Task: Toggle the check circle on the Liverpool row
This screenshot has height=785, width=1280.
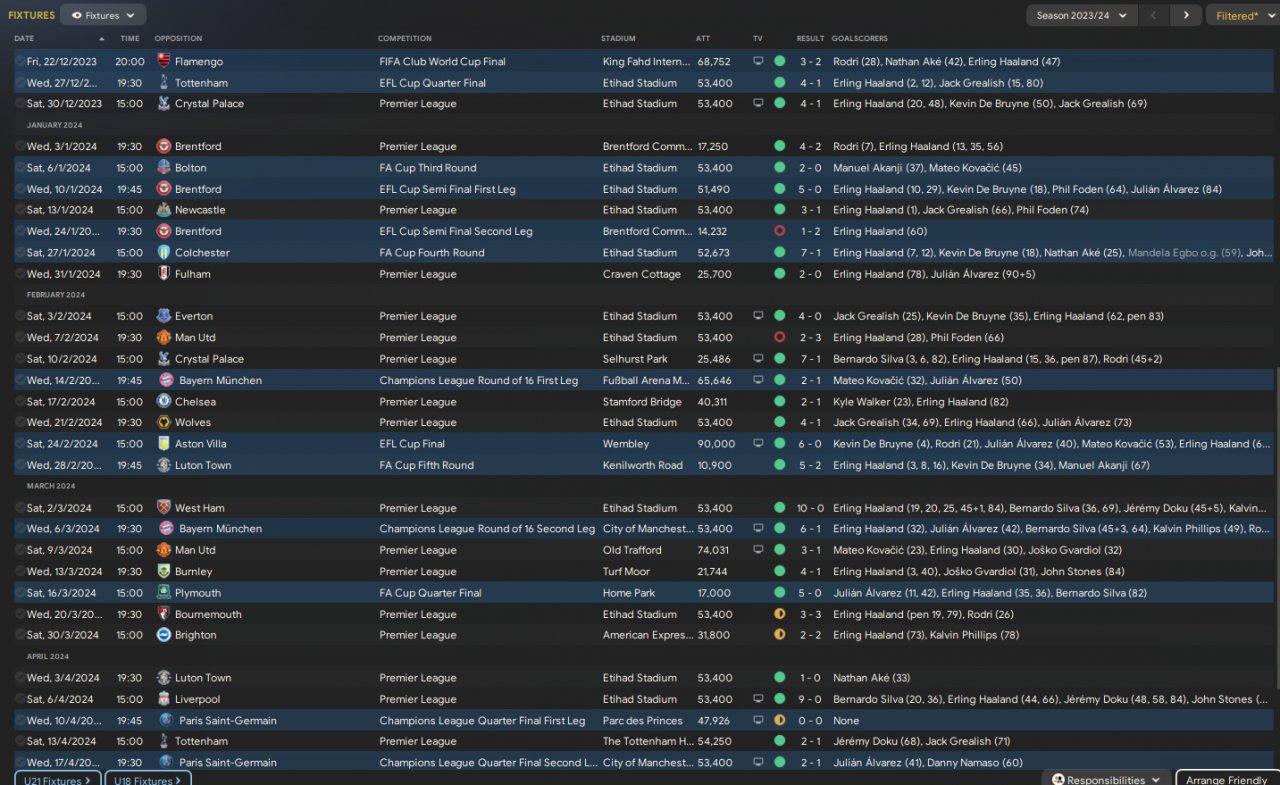Action: [x=19, y=699]
